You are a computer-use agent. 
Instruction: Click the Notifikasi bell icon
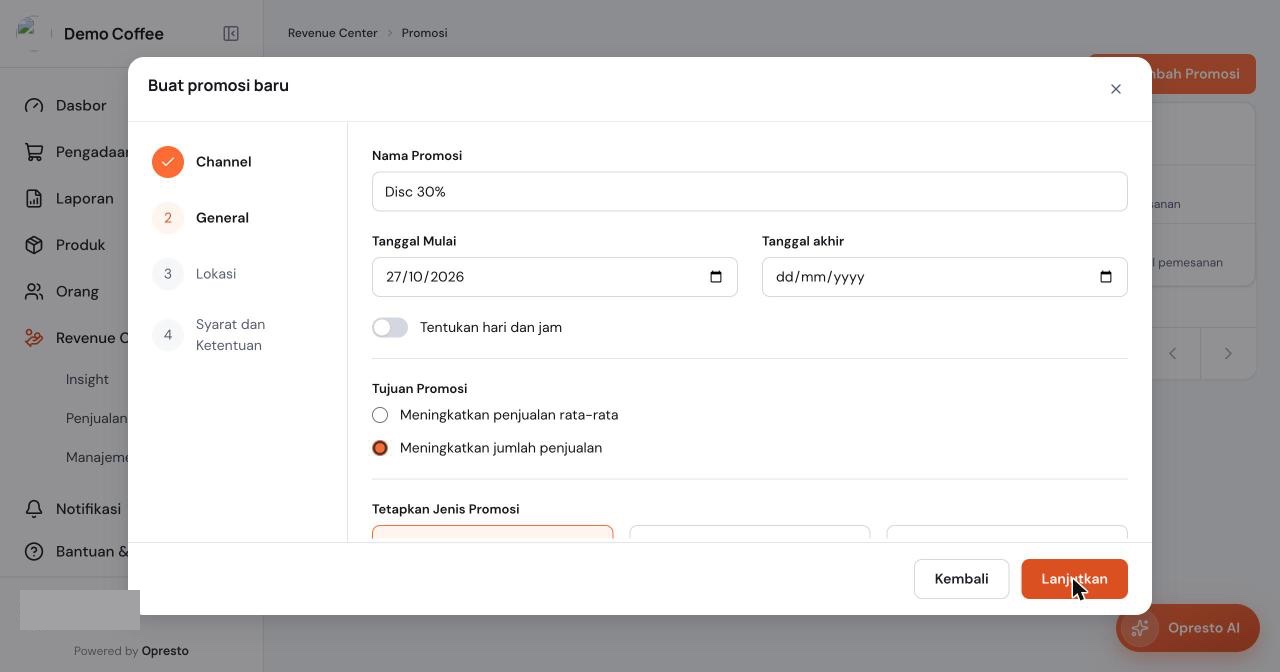(x=34, y=509)
